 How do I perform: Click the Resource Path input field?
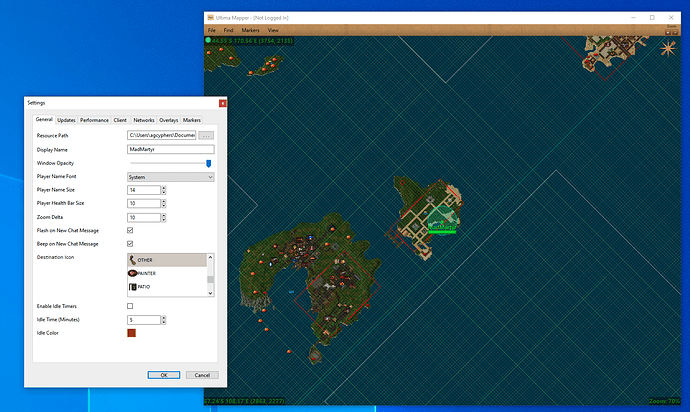pos(161,135)
